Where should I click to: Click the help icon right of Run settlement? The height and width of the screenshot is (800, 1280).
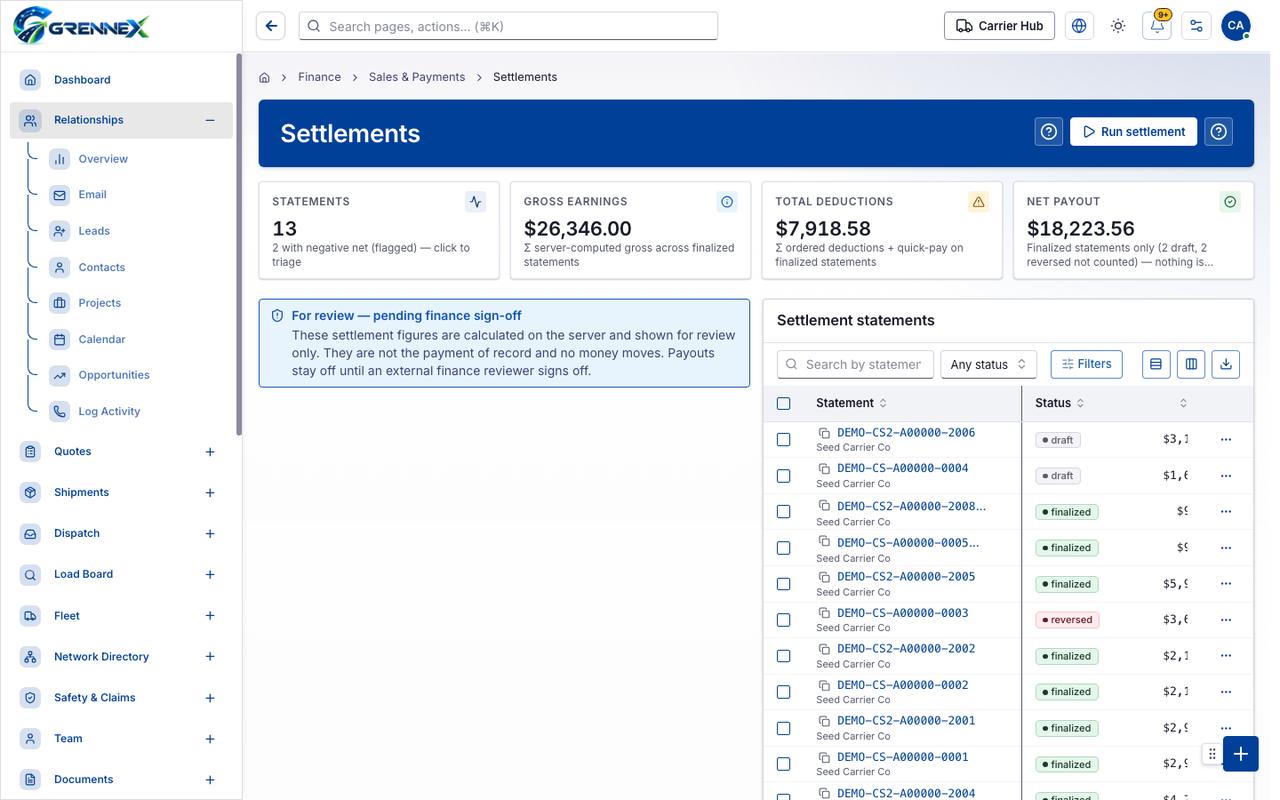(1218, 132)
